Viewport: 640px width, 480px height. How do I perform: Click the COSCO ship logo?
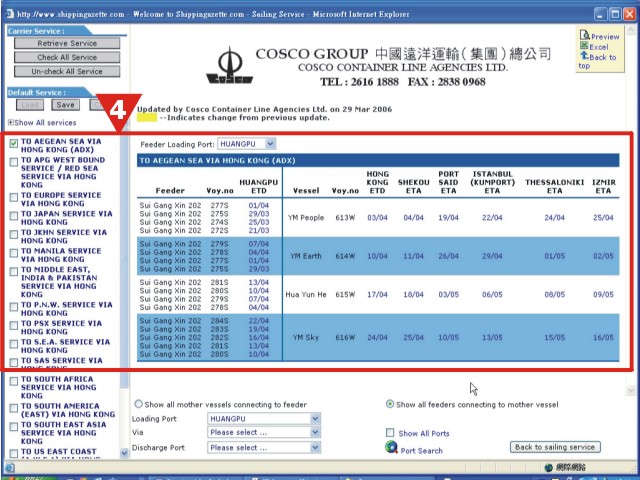229,66
